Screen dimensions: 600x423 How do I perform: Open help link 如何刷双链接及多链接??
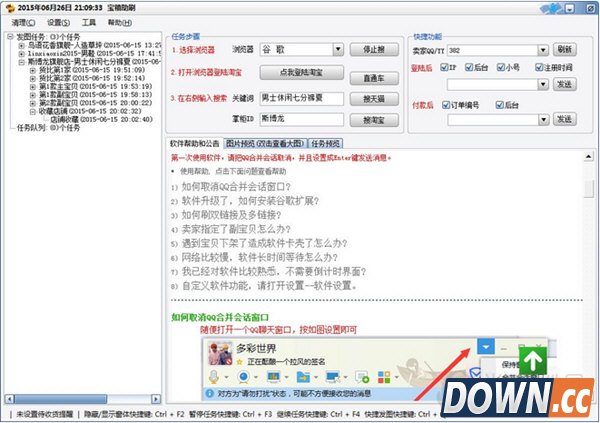231,215
